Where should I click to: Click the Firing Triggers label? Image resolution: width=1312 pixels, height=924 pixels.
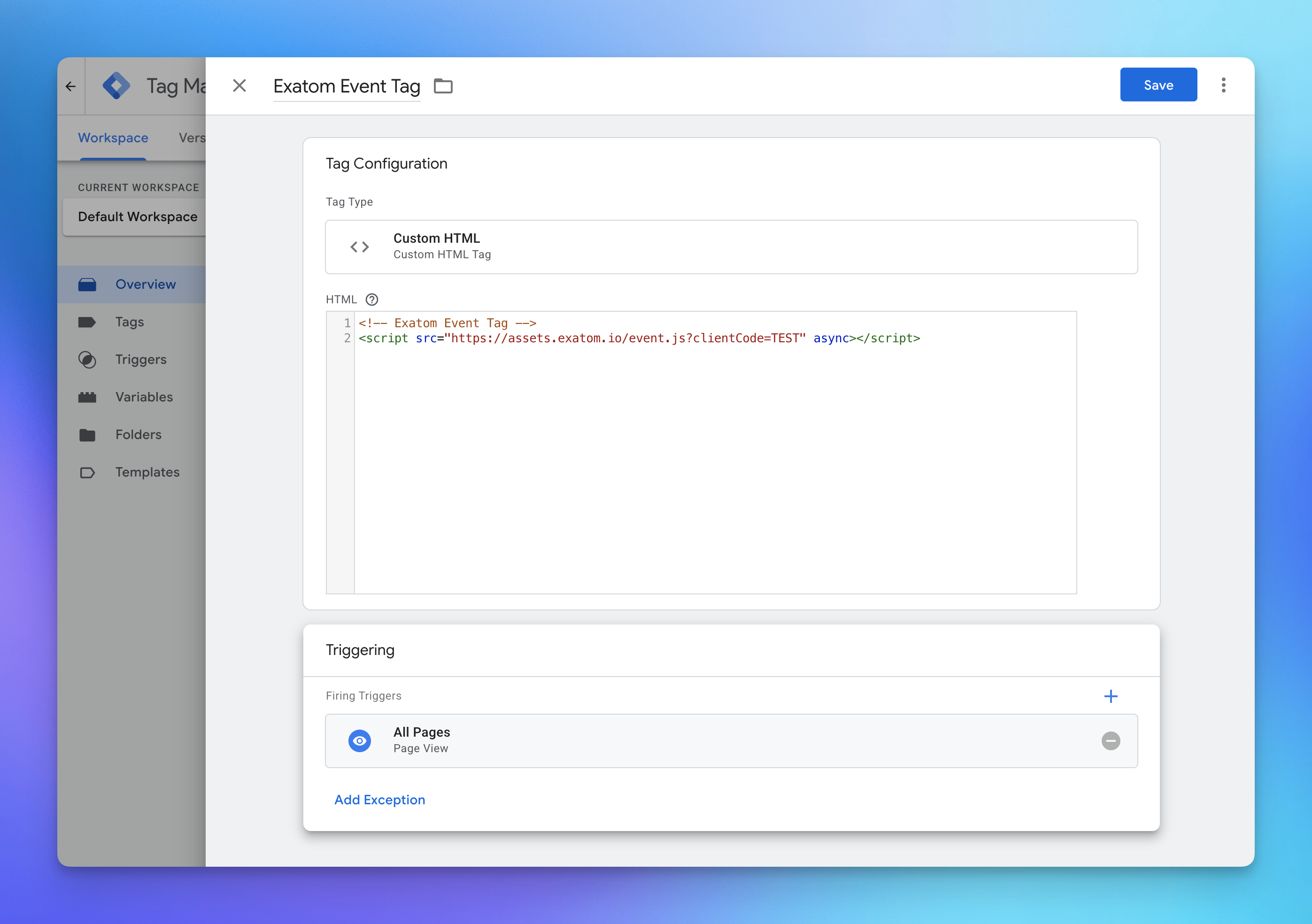point(363,695)
